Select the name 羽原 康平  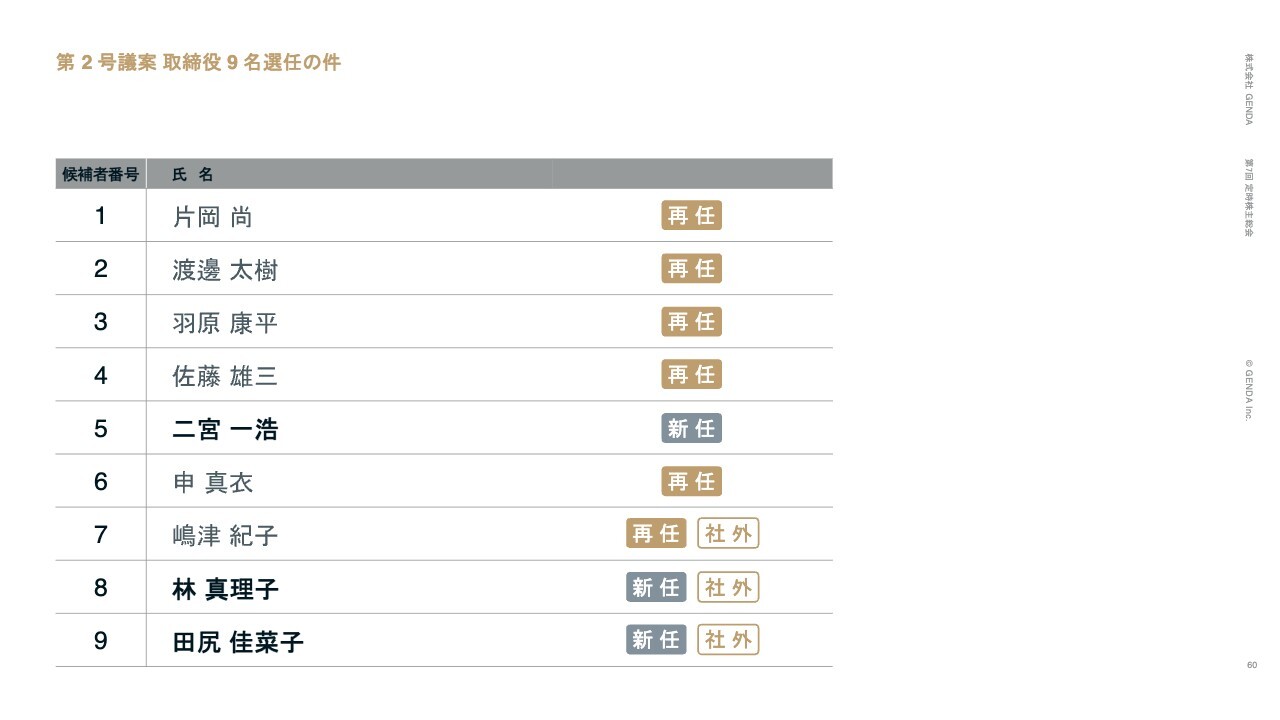tap(225, 323)
